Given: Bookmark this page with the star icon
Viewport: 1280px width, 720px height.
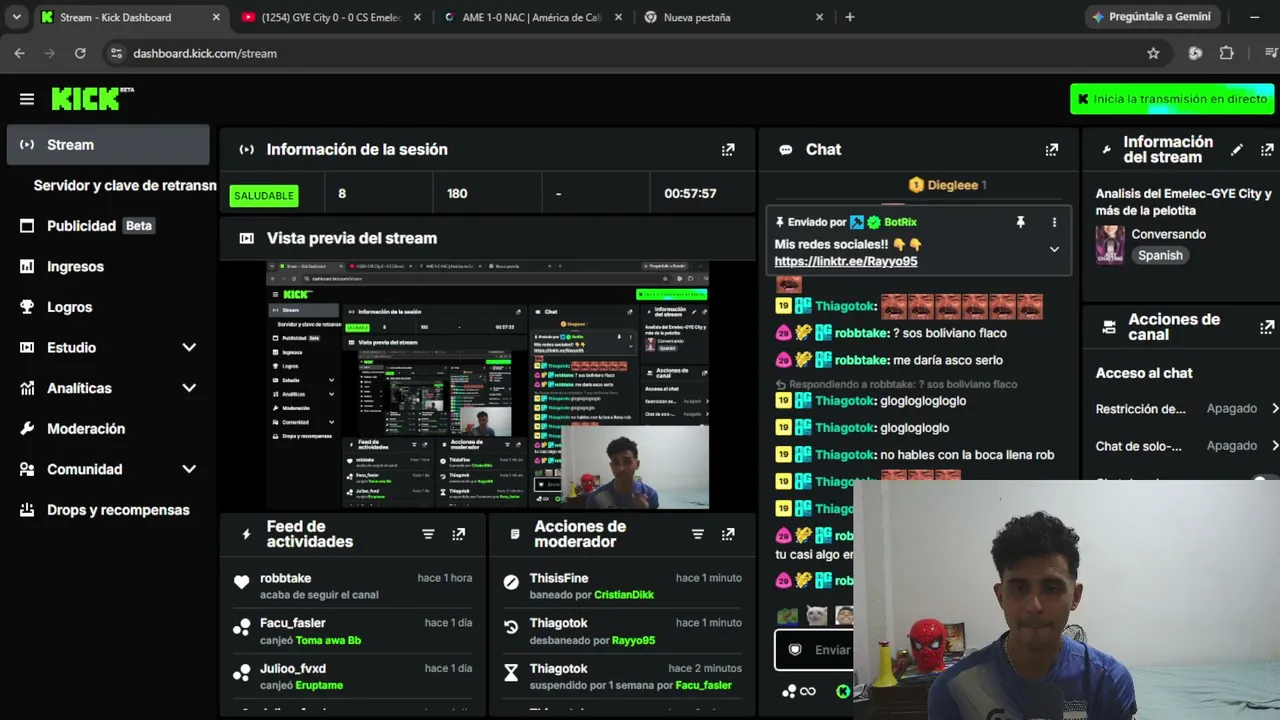Looking at the screenshot, I should [x=1153, y=53].
